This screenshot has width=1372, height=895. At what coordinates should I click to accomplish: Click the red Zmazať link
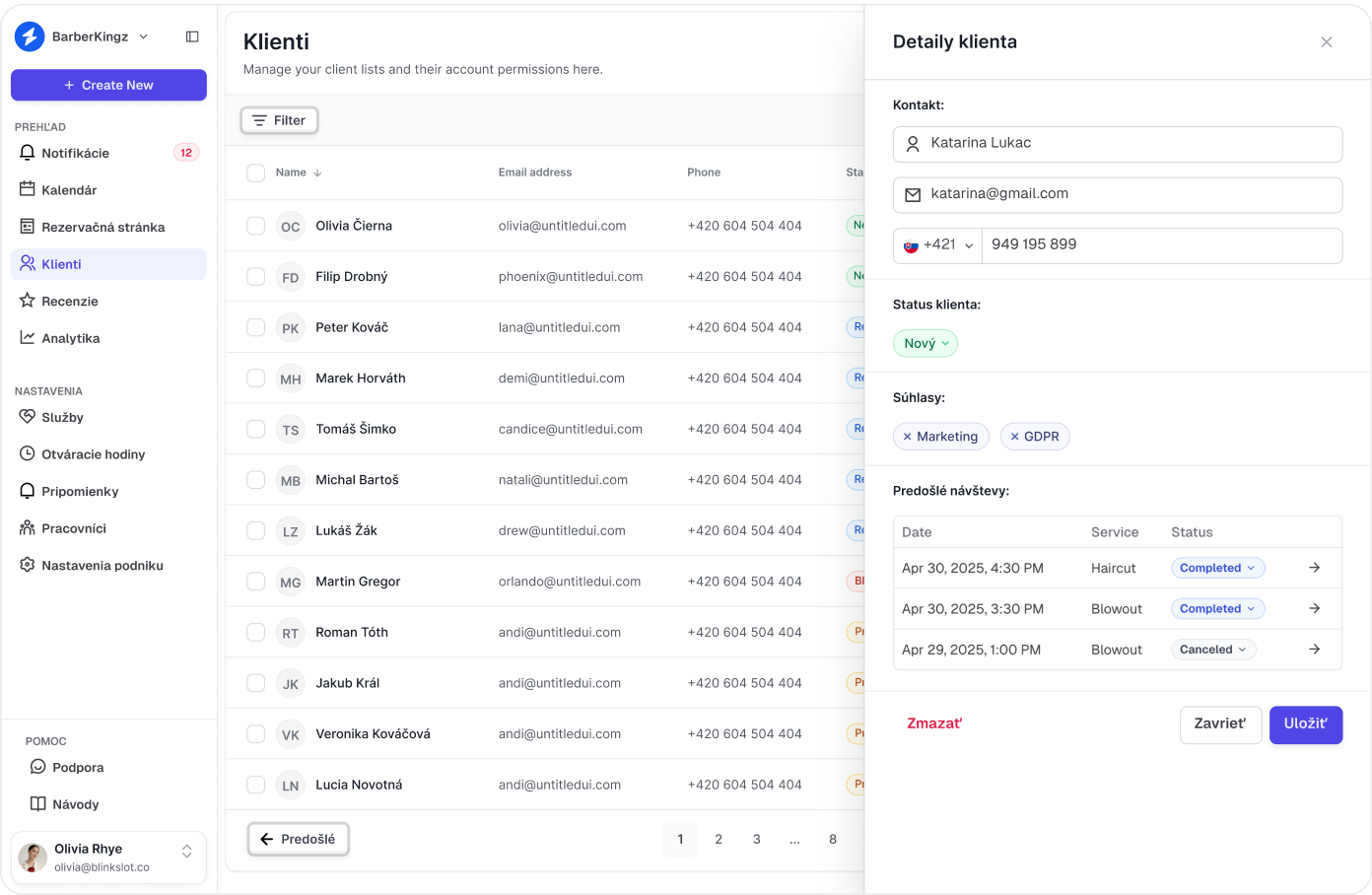pyautogui.click(x=933, y=723)
